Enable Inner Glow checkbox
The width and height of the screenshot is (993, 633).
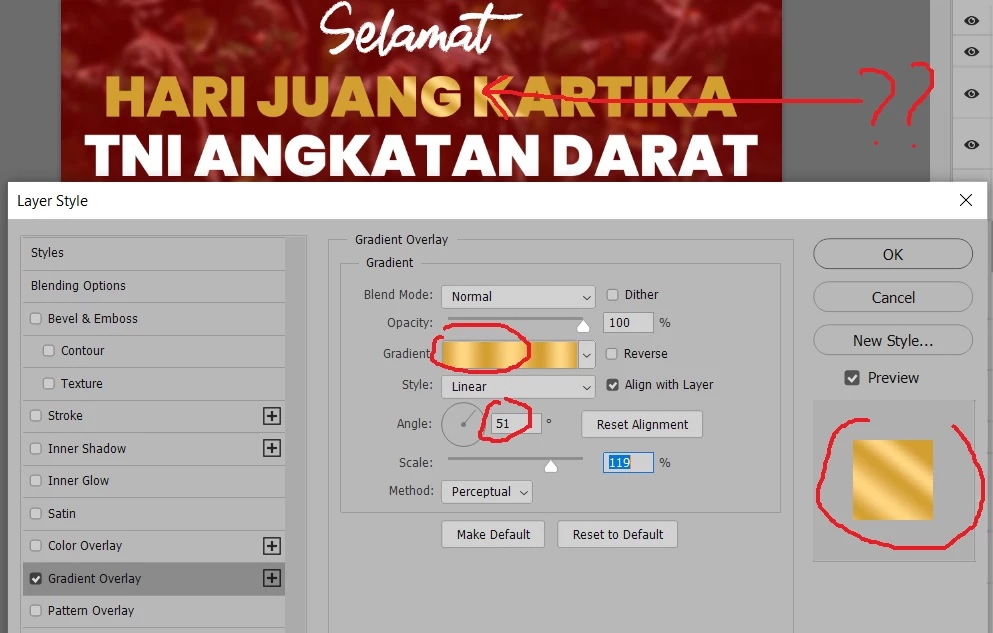coord(35,480)
